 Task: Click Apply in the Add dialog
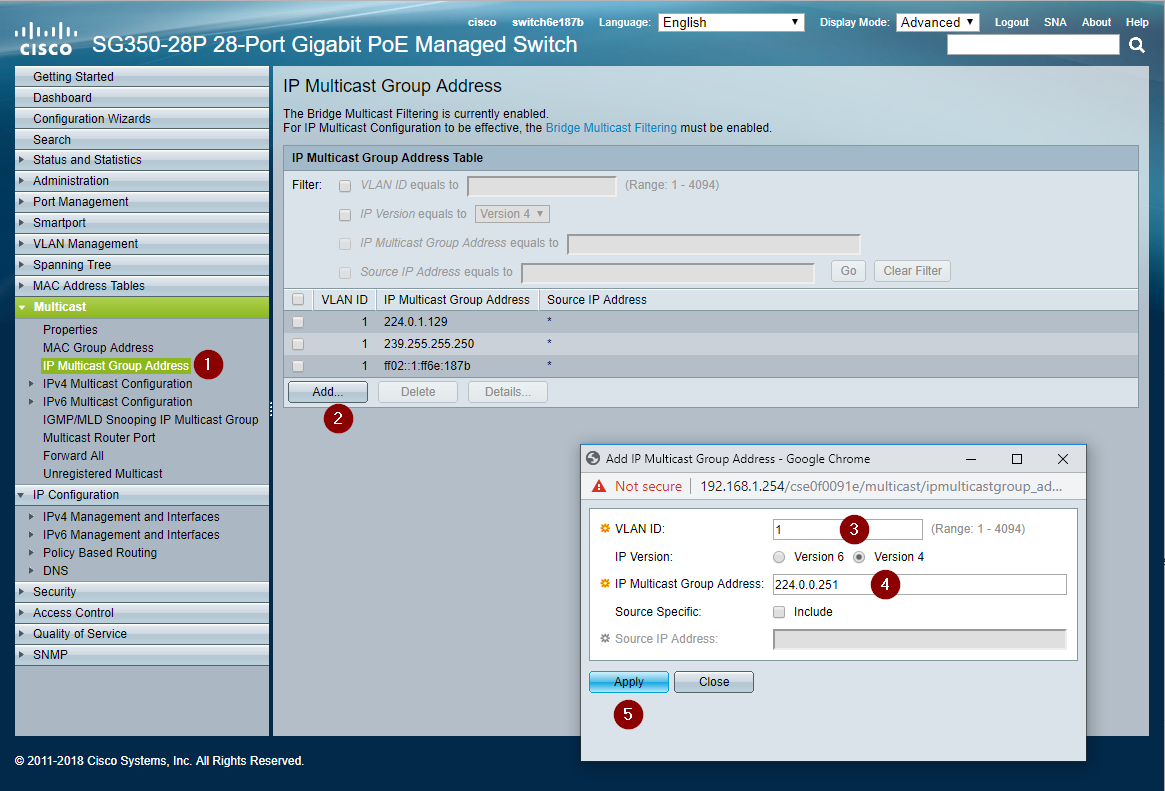pyautogui.click(x=629, y=682)
